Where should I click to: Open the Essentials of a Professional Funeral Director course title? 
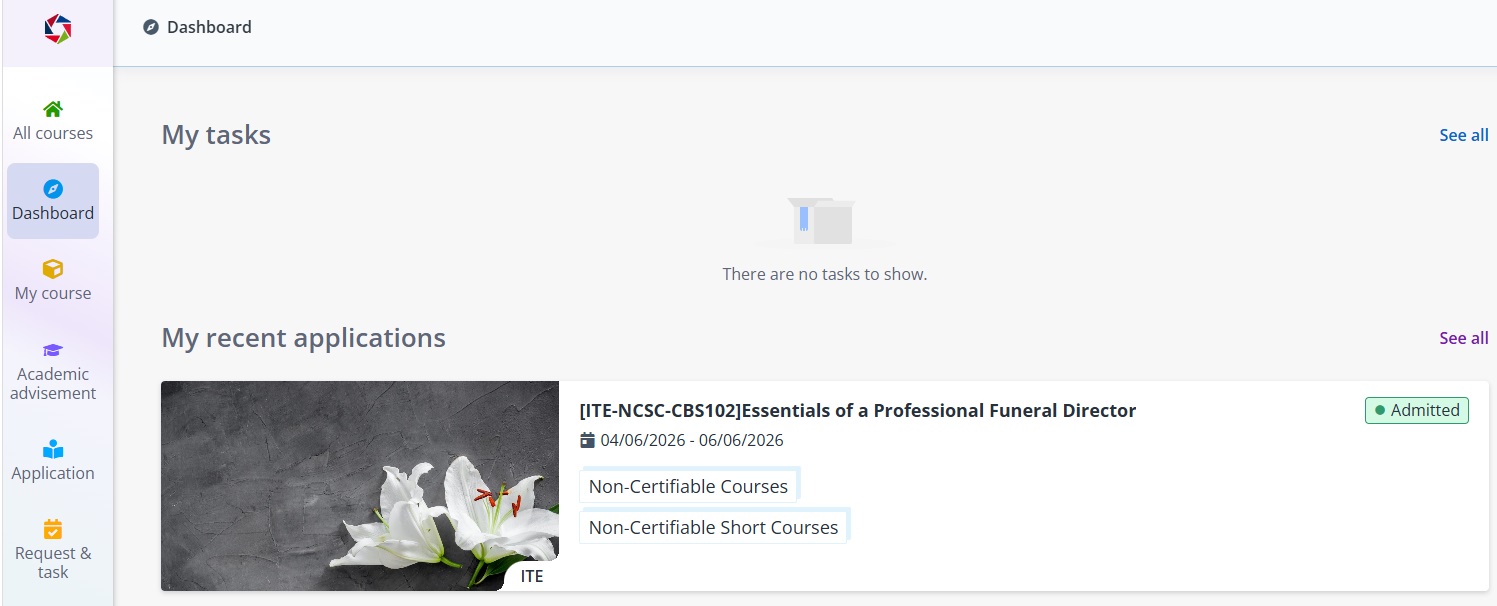[857, 410]
